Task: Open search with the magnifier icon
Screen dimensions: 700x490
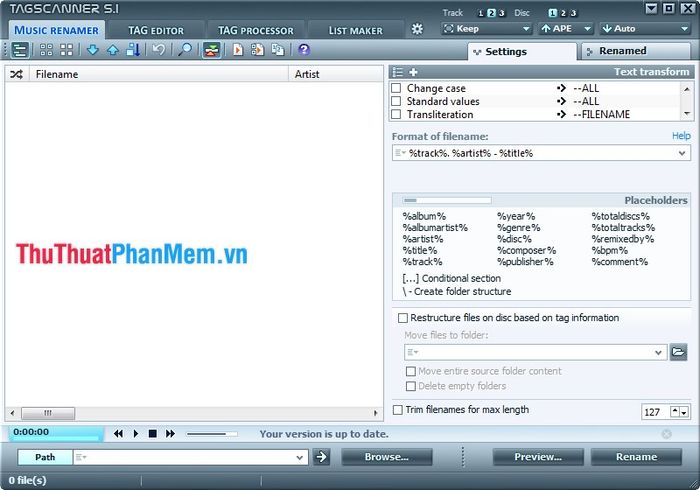Action: pyautogui.click(x=185, y=50)
